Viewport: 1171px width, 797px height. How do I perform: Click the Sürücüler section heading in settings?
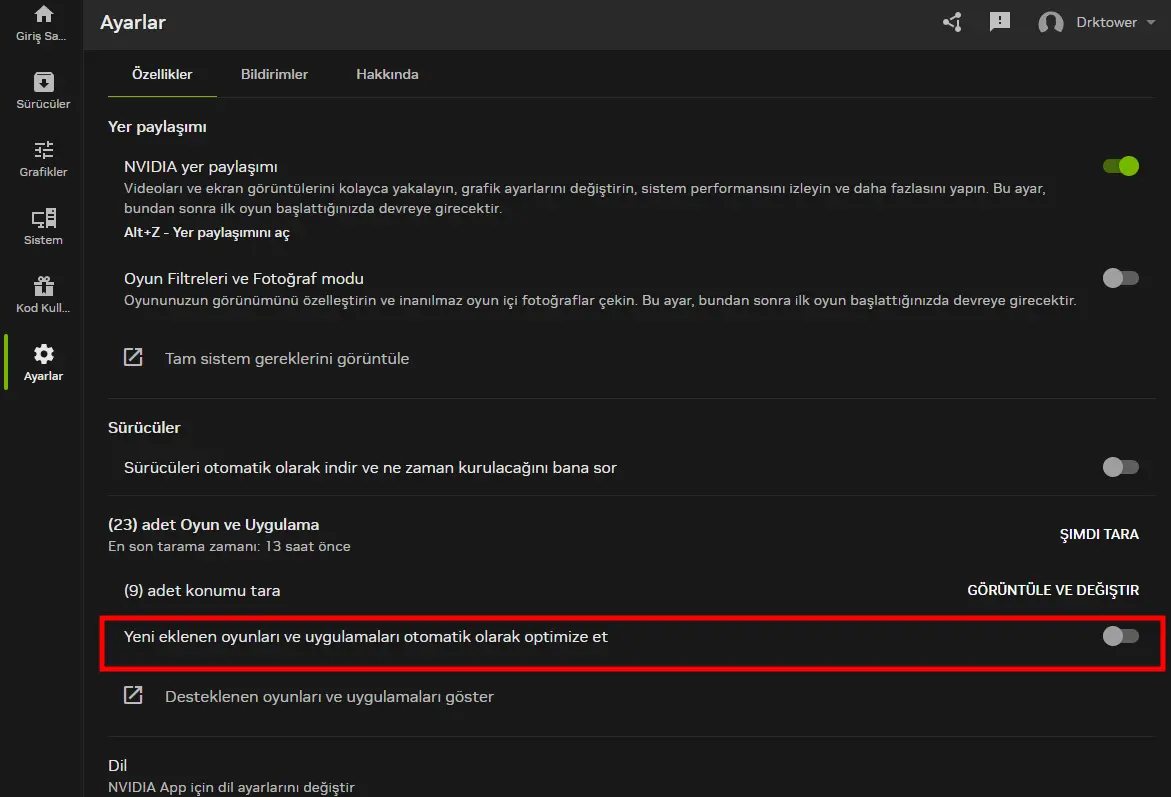[144, 427]
